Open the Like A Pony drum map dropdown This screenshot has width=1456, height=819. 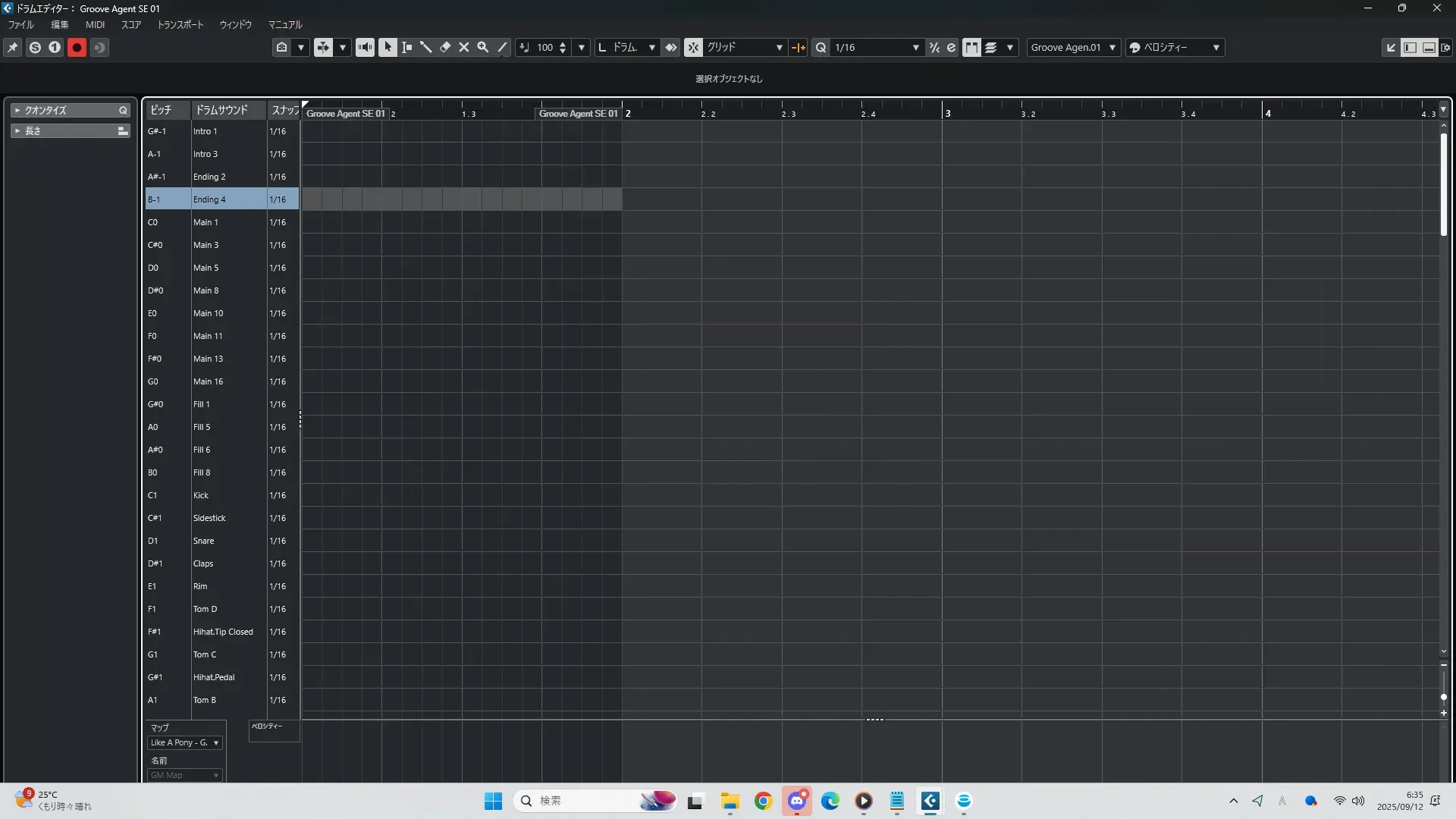click(185, 742)
